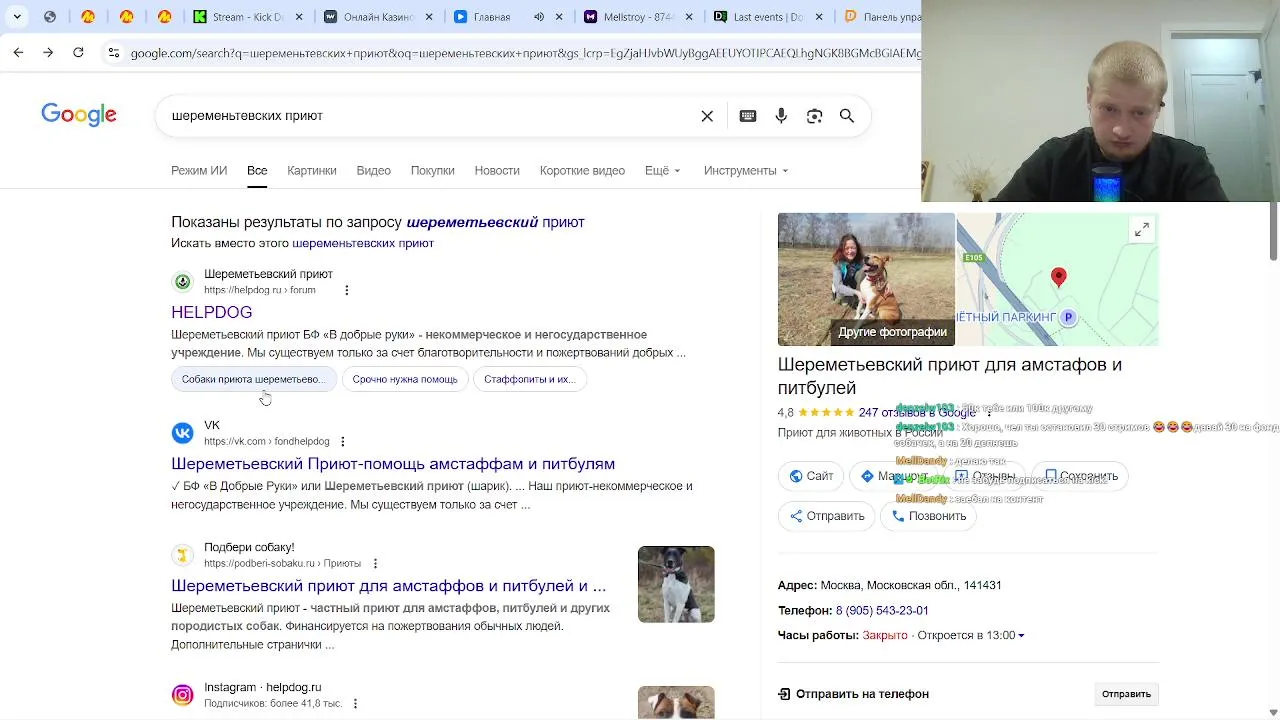Open the Картинки results tab
Screen dimensions: 1280x720
point(312,170)
